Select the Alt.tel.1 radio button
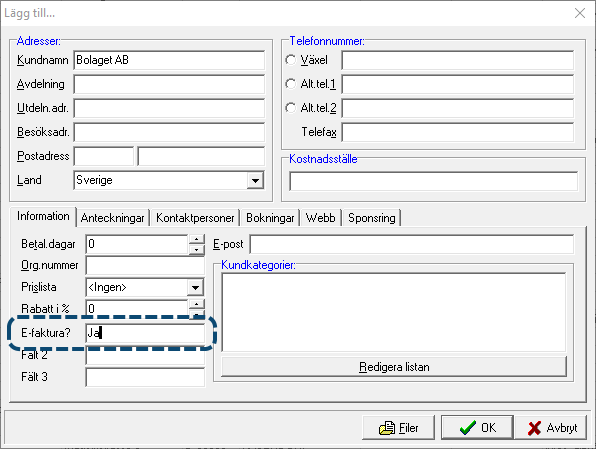Viewport: 596px width, 449px height. pos(290,84)
